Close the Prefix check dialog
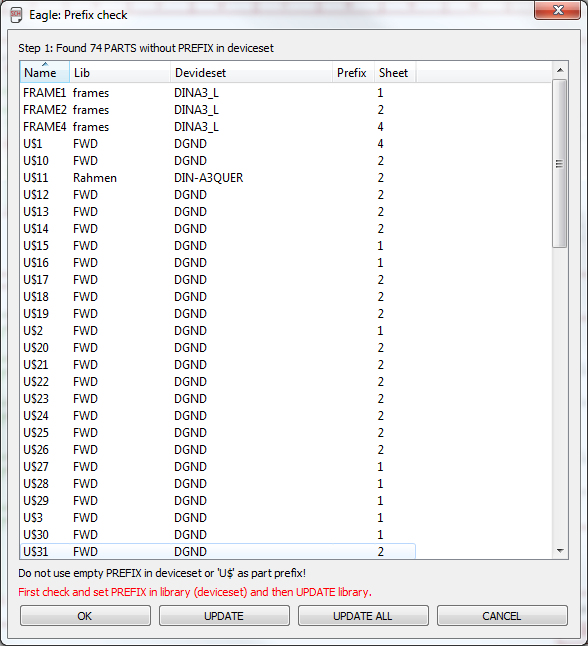This screenshot has height=647, width=588. (x=557, y=10)
